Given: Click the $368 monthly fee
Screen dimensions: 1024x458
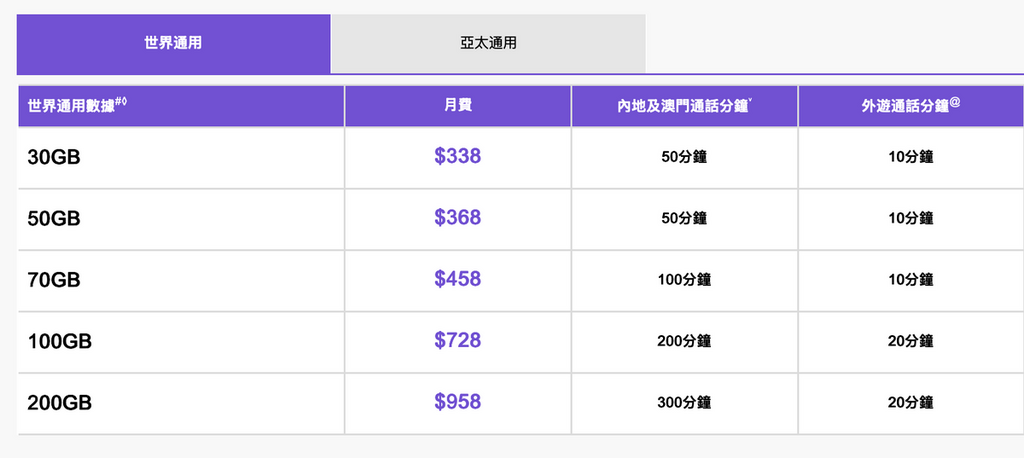Looking at the screenshot, I should tap(458, 218).
